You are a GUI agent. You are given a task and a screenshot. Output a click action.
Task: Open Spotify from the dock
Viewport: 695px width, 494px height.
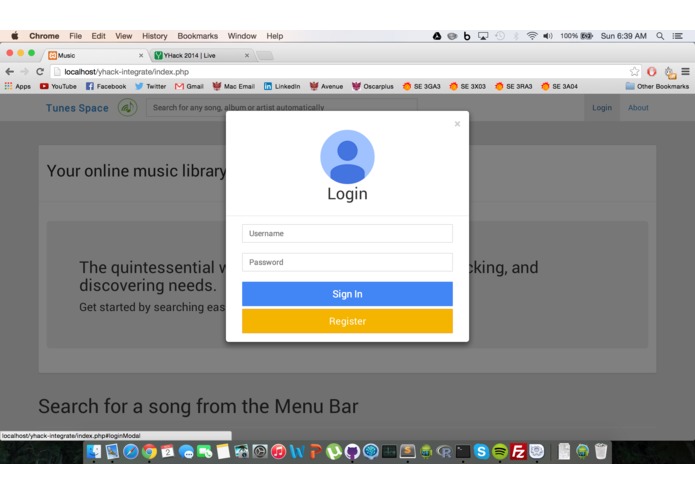coord(500,451)
